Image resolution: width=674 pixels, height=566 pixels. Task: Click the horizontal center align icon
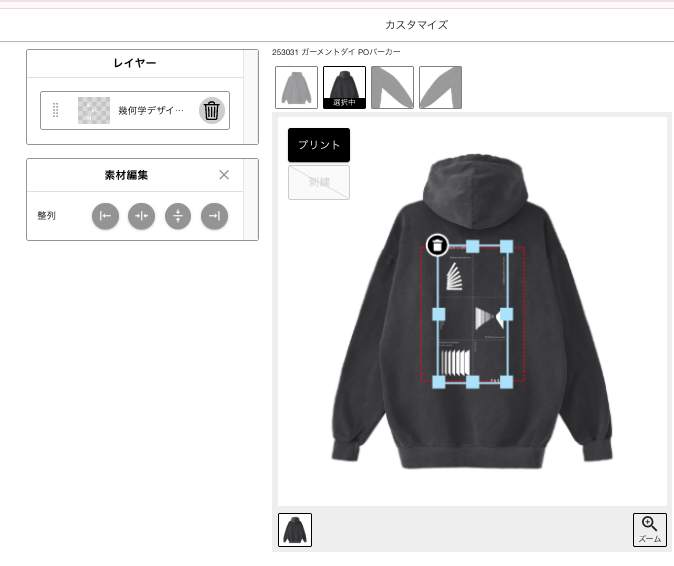[141, 216]
